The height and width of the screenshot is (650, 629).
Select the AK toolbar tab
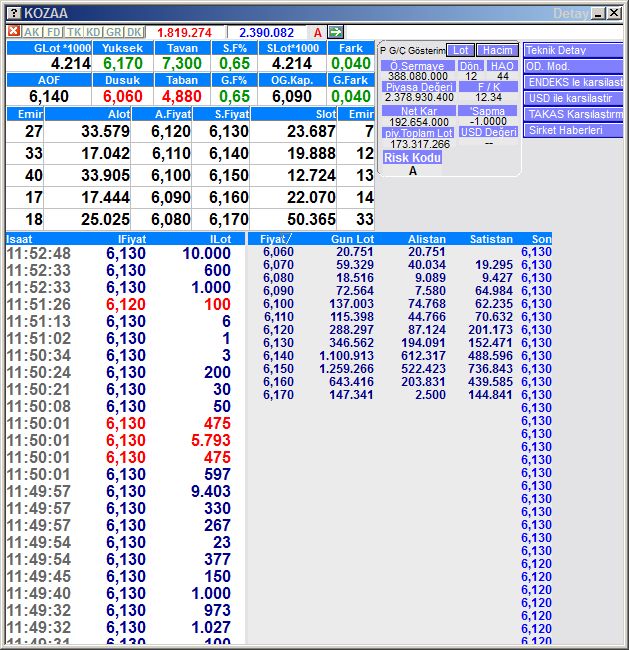coord(32,32)
